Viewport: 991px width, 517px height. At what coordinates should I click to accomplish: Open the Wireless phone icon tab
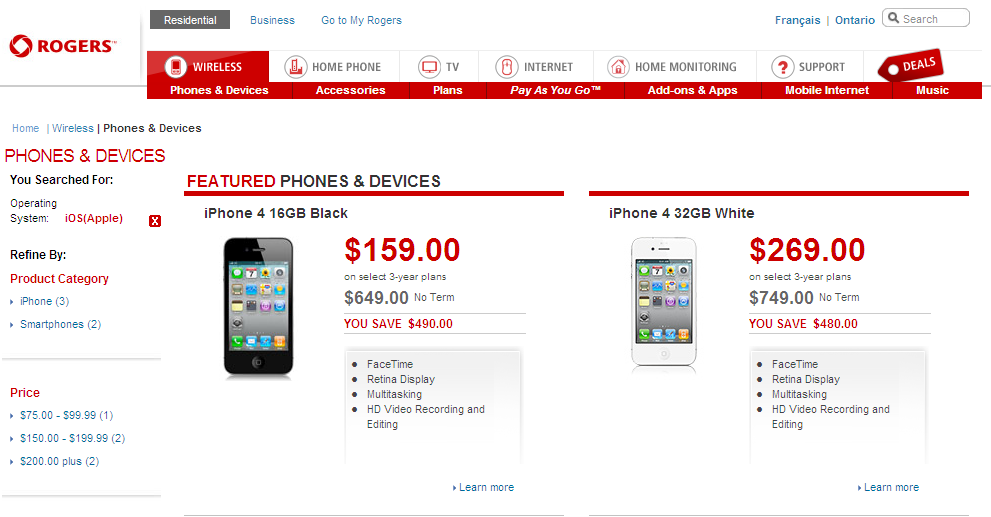pos(176,66)
